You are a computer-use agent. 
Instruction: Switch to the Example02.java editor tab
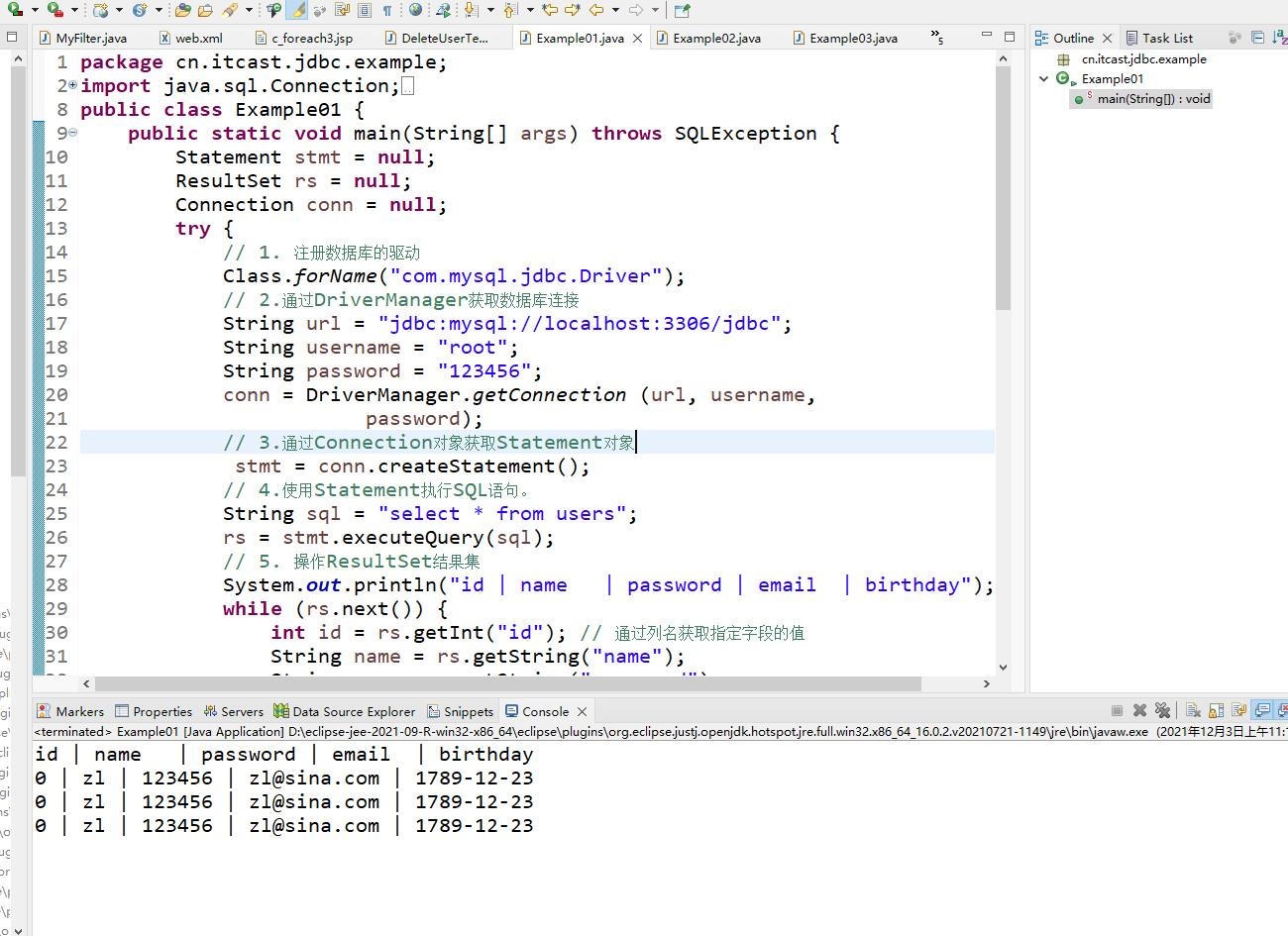(715, 38)
